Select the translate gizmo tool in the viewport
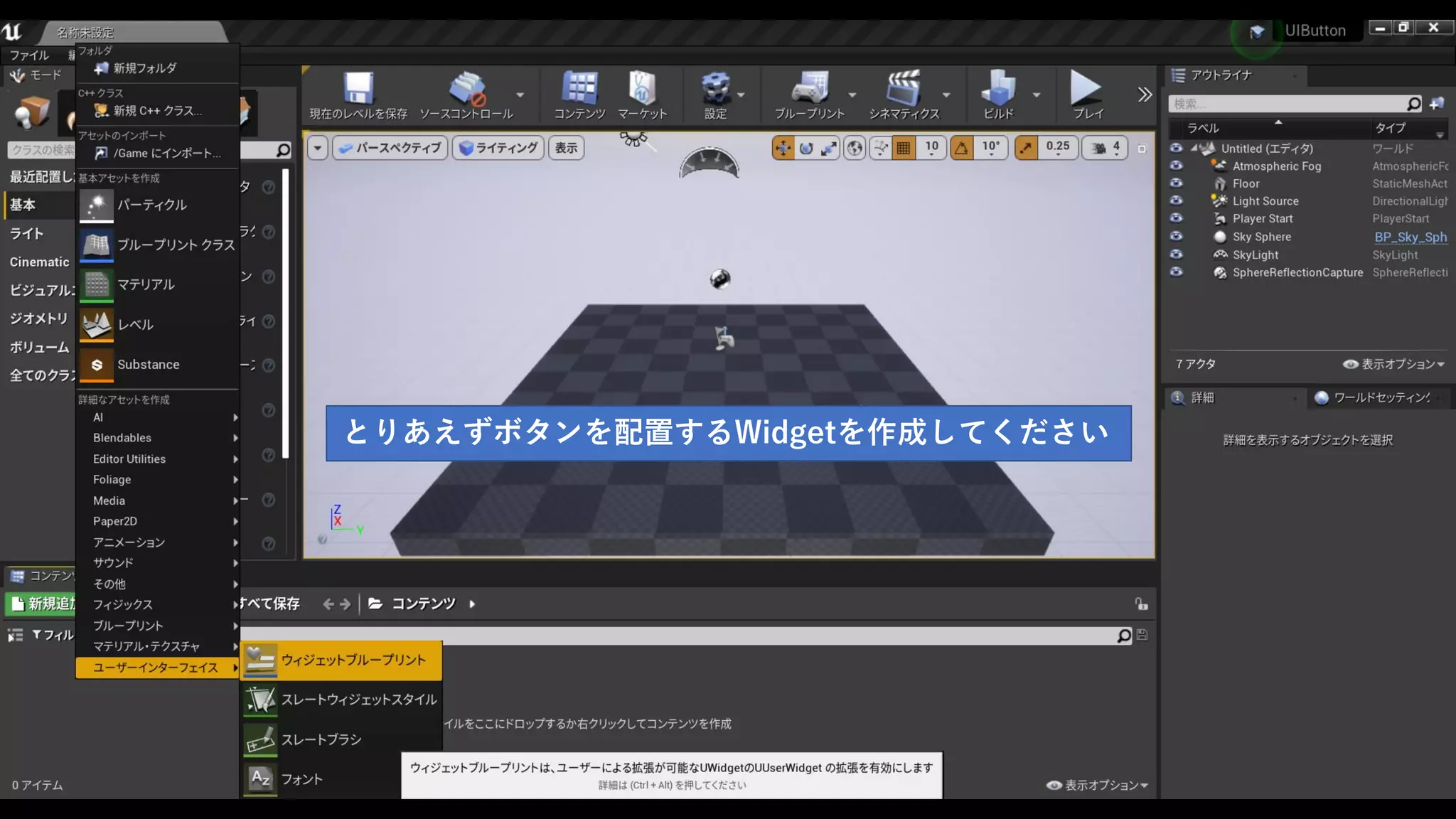 pyautogui.click(x=783, y=148)
